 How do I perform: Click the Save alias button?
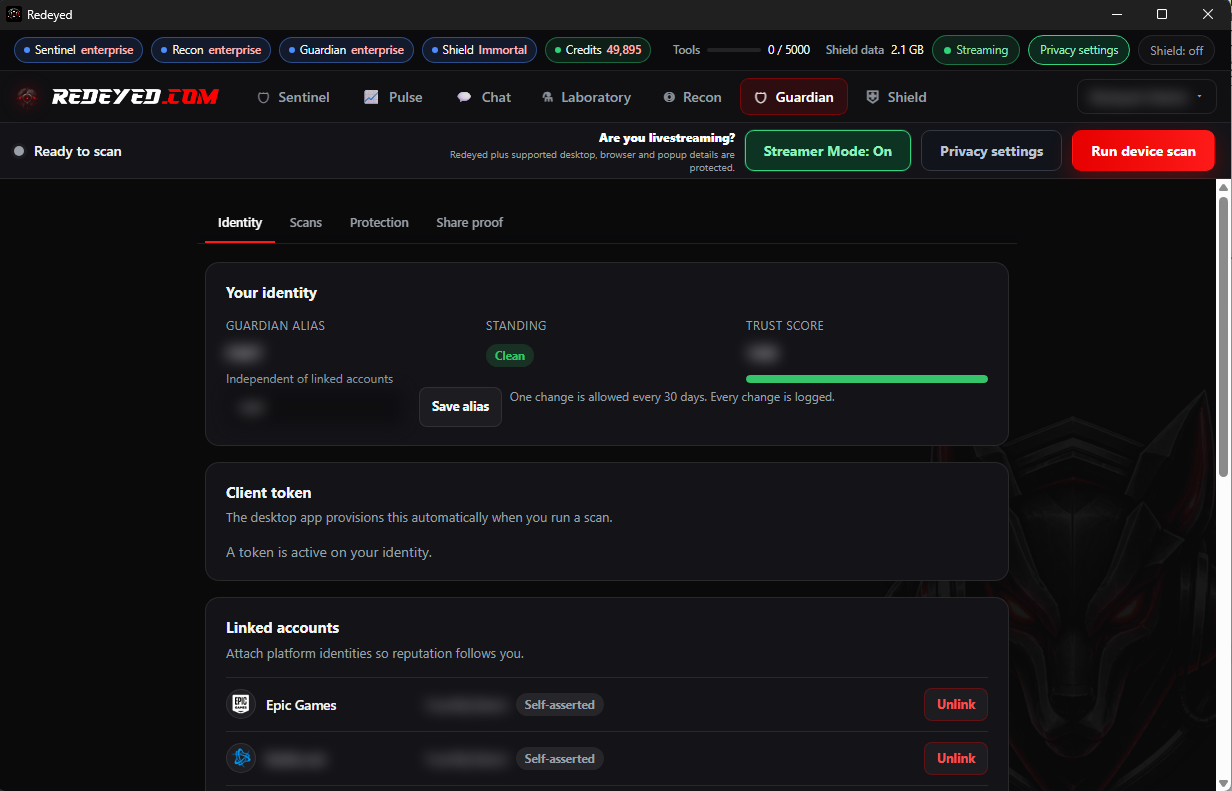460,406
